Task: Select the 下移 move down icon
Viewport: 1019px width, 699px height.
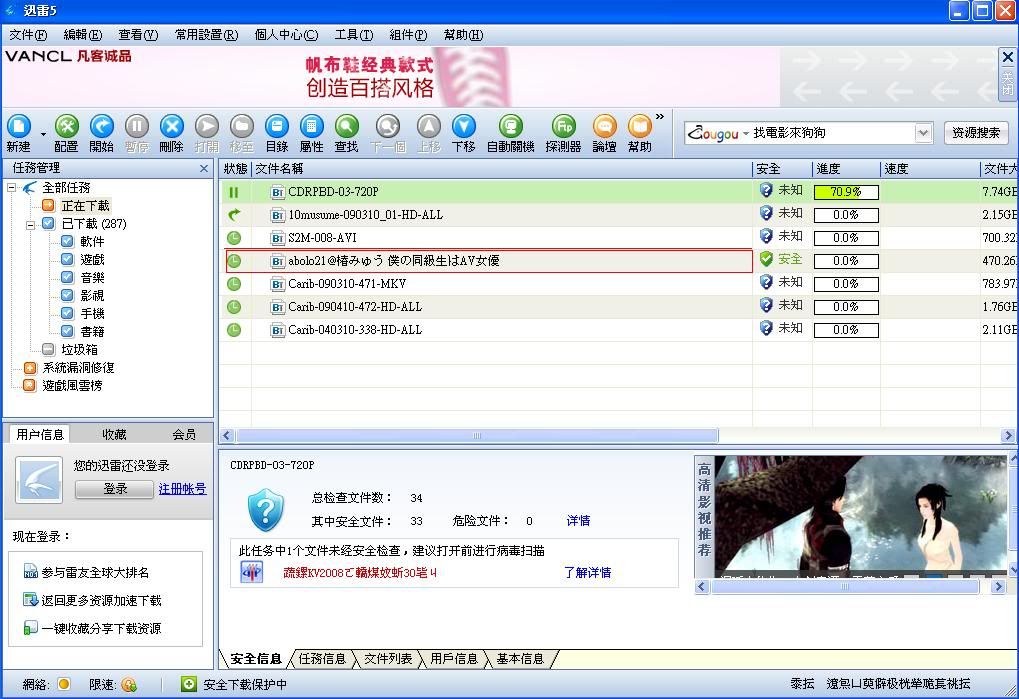Action: 463,128
